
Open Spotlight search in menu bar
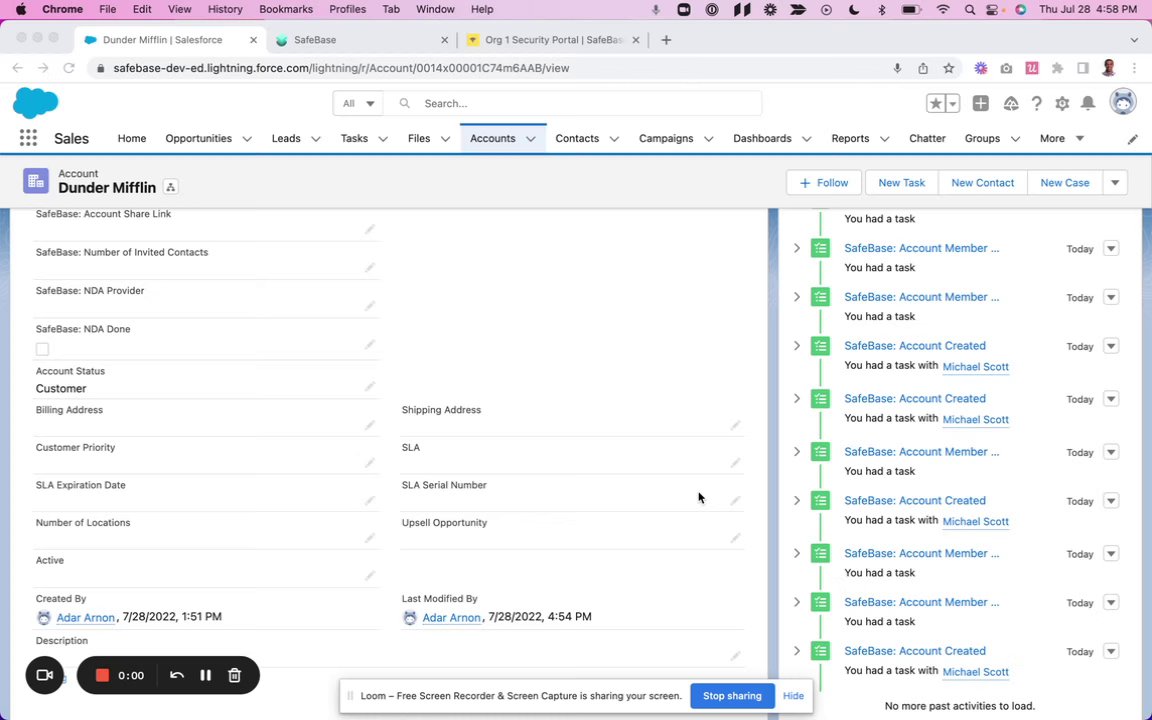(970, 10)
